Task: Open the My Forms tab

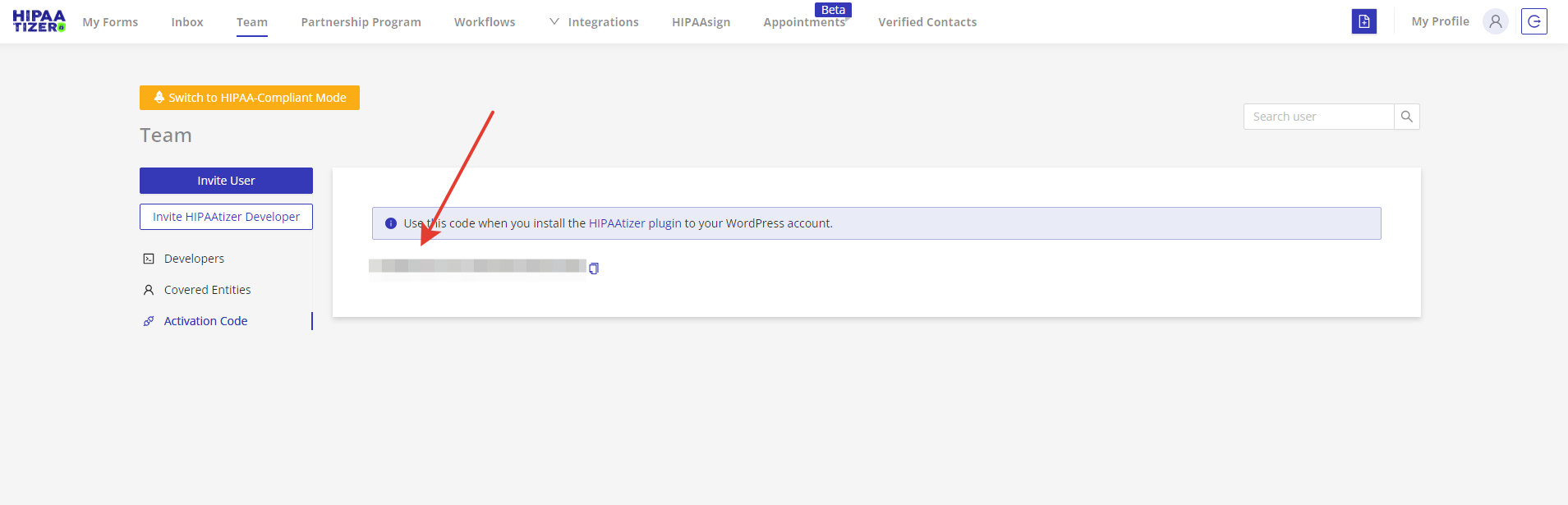Action: (110, 22)
